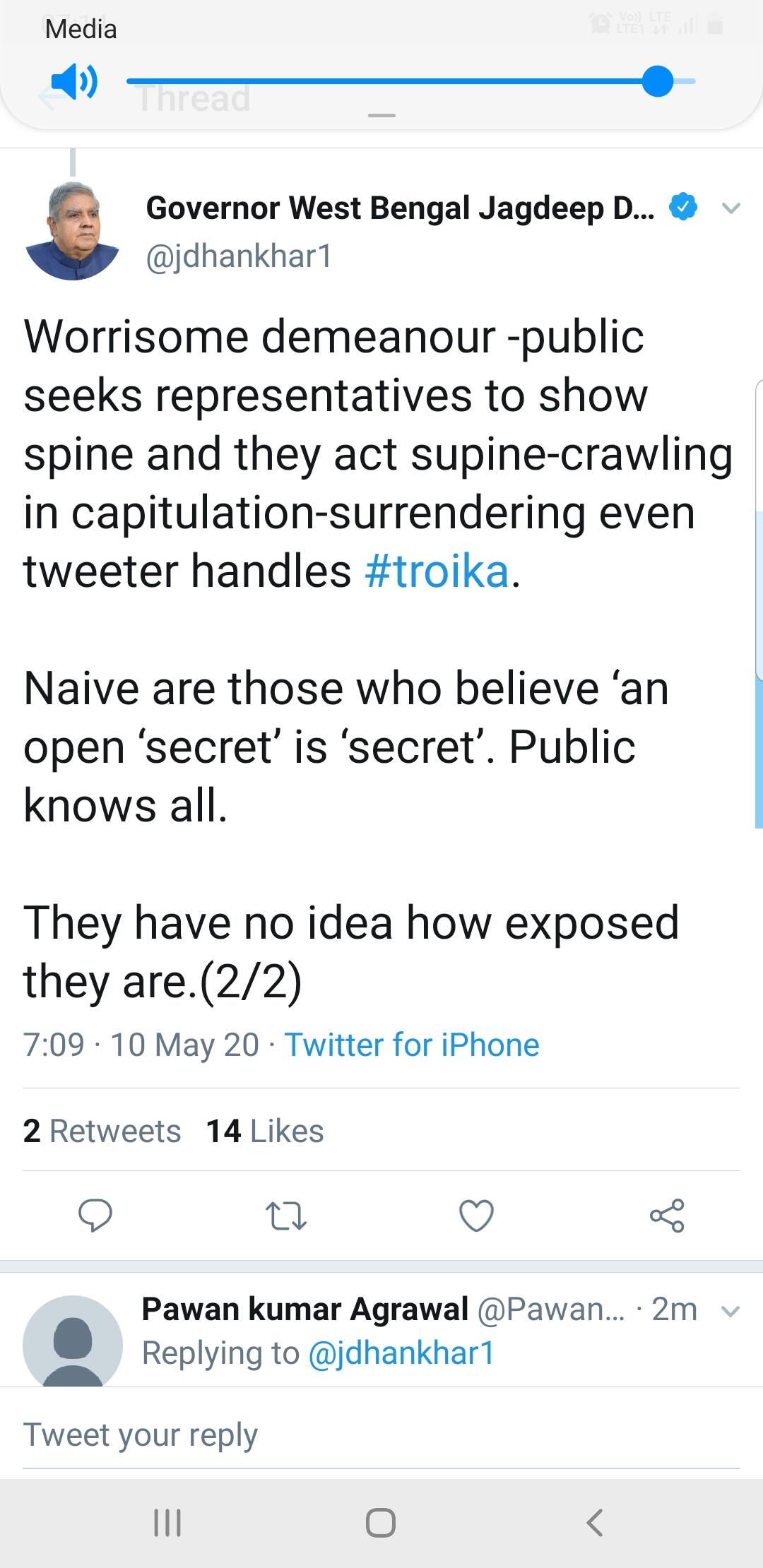View the 14 Likes list

coord(265,1131)
